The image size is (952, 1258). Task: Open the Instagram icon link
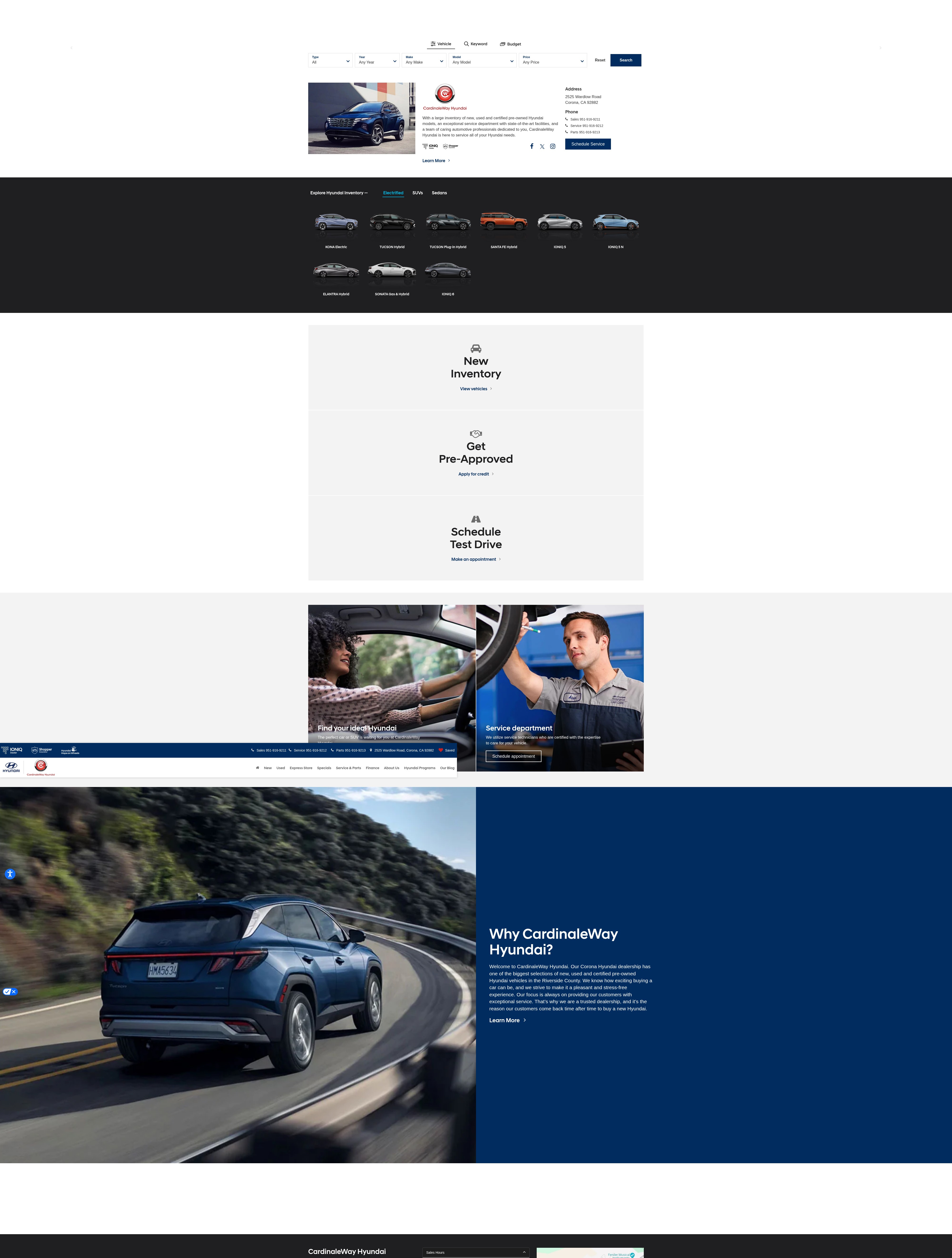pyautogui.click(x=552, y=146)
